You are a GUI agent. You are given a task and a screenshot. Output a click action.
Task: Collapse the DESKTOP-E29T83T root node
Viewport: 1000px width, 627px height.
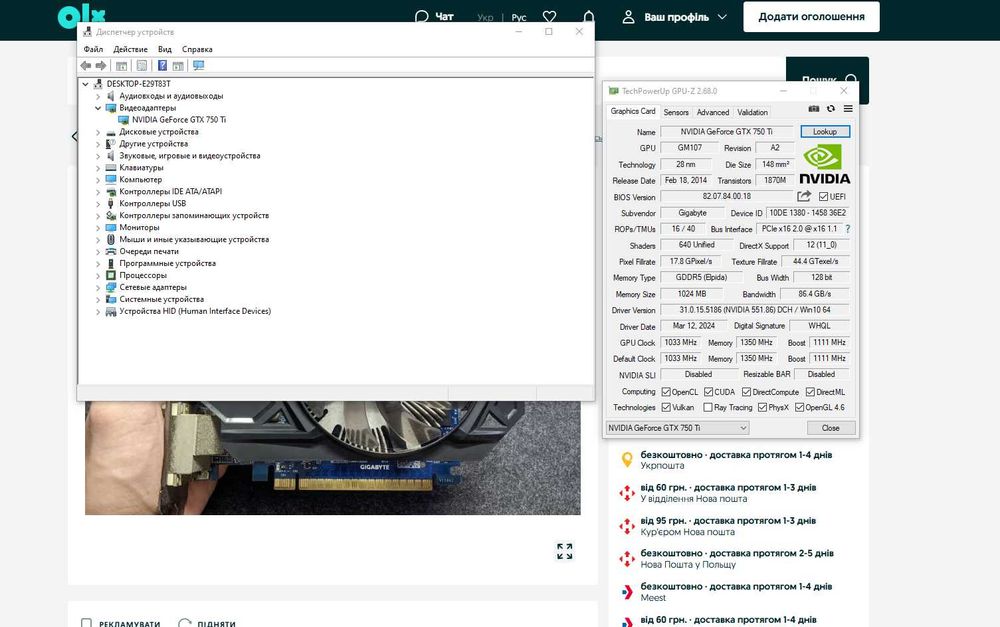[x=85, y=84]
